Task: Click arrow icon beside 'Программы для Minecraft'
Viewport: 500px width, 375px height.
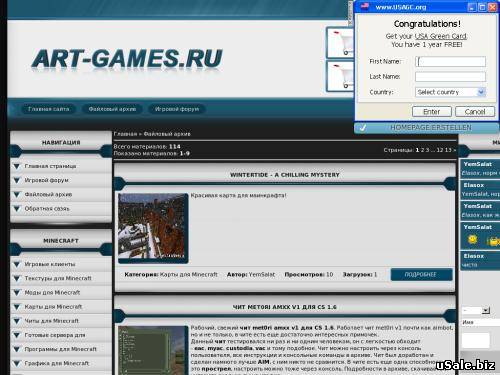Action: 16,349
